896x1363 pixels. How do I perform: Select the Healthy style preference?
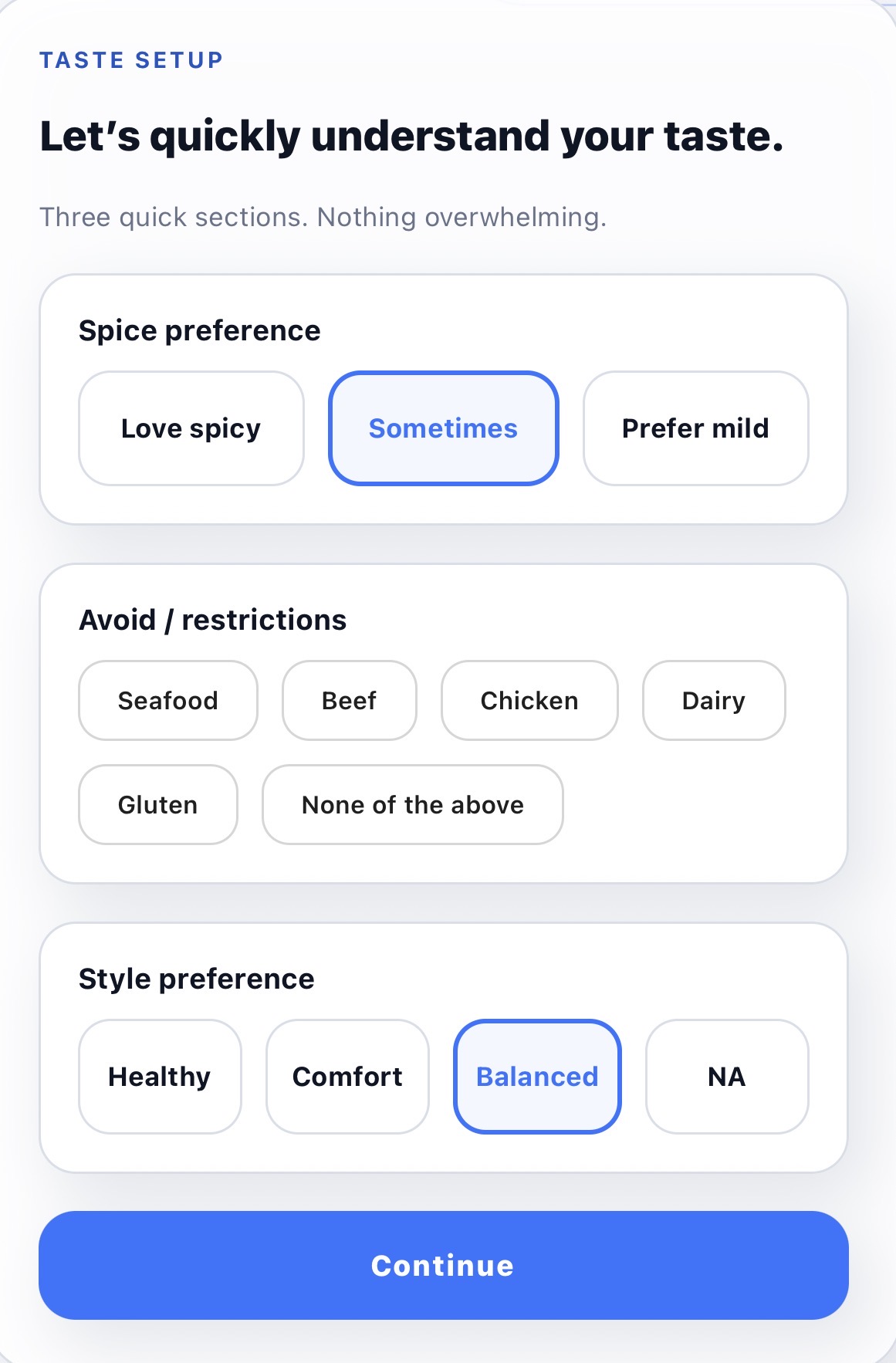pyautogui.click(x=159, y=1076)
